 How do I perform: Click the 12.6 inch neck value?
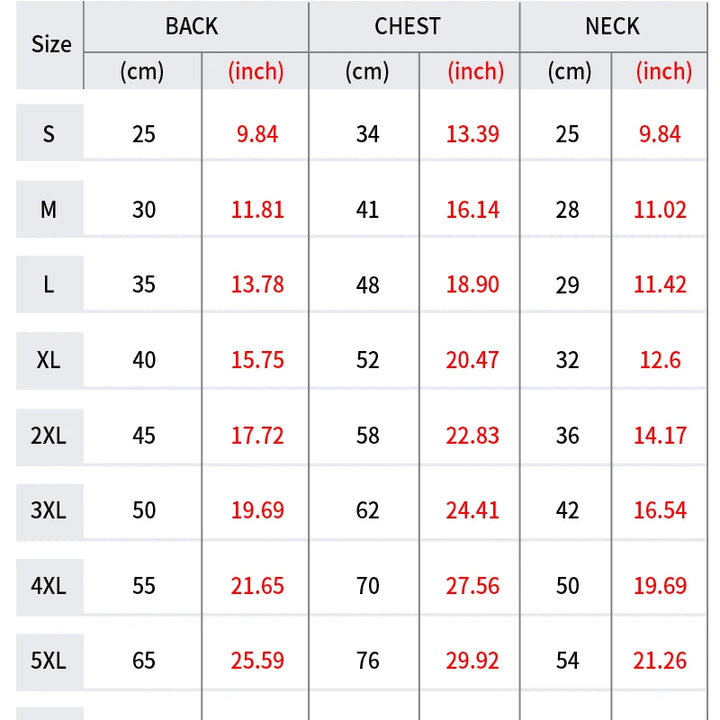[660, 360]
